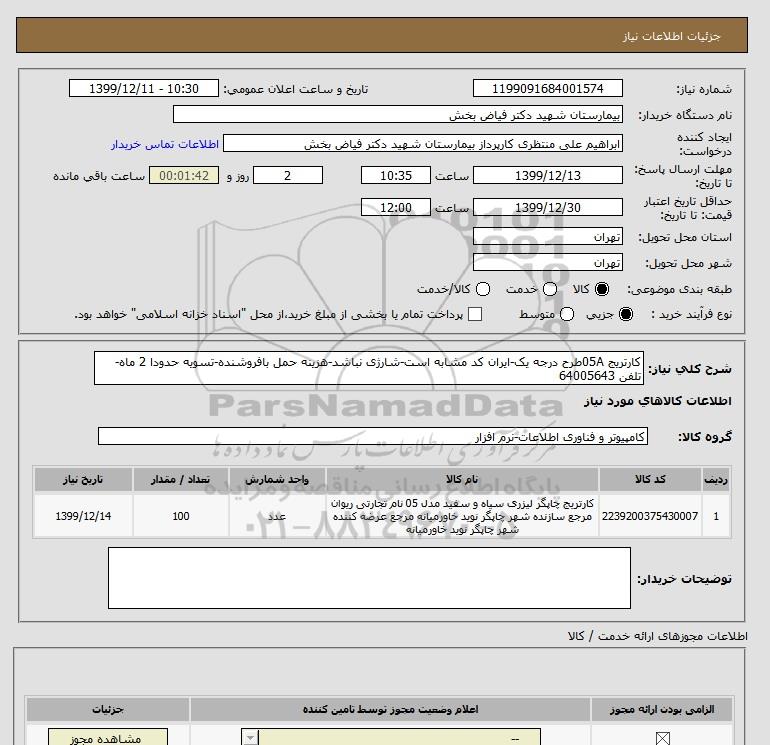The width and height of the screenshot is (770, 745).
Task: Click the announcement date field 1399/12/11 - 10:30
Action: (x=144, y=88)
